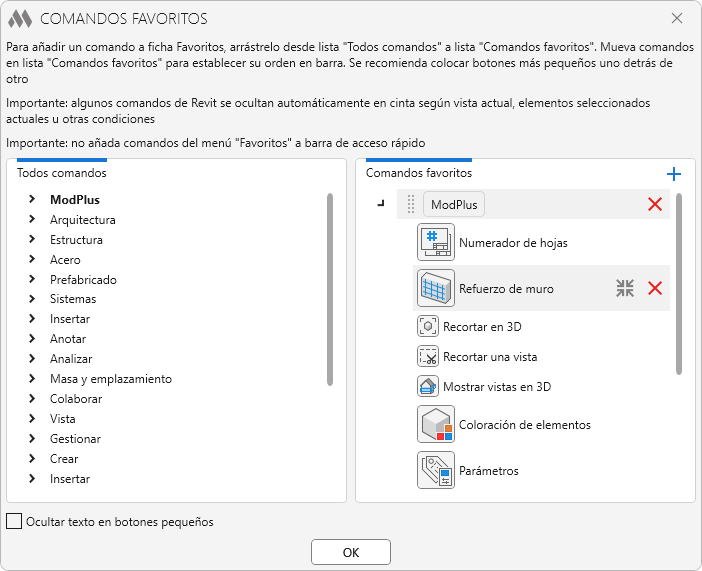702x571 pixels.
Task: Select the Anotar tree item
Action: (68, 339)
